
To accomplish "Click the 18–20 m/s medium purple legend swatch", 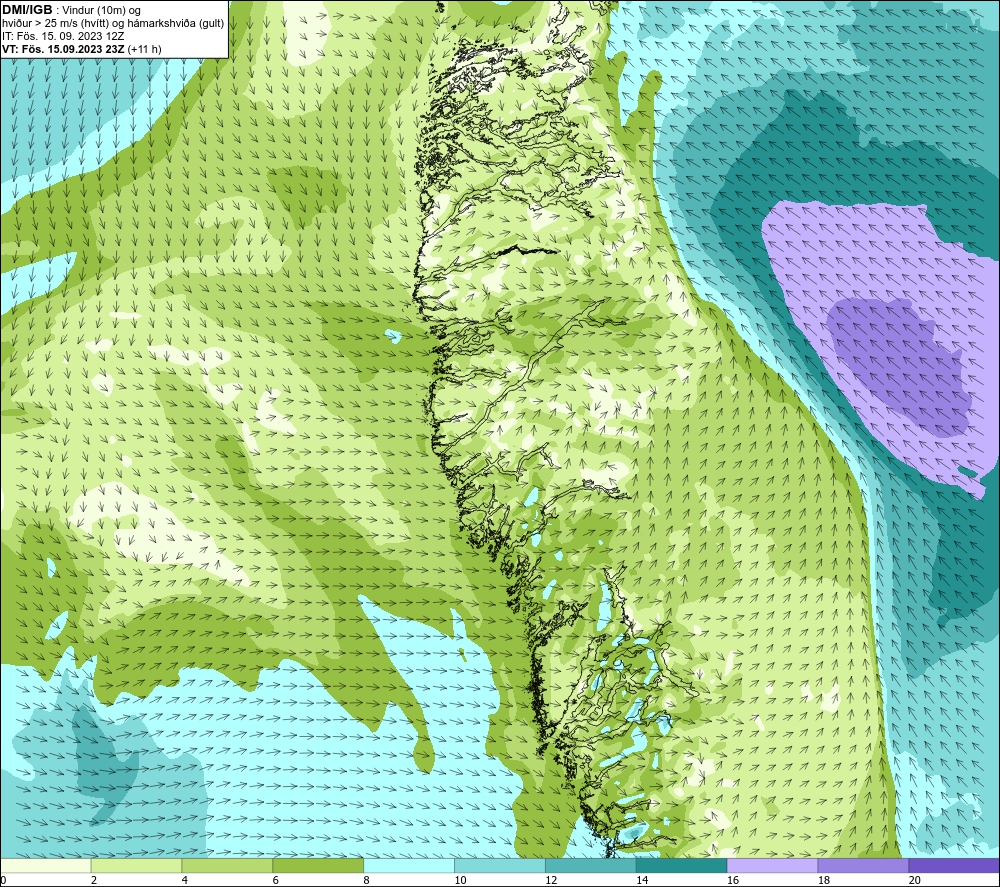I will [x=864, y=865].
